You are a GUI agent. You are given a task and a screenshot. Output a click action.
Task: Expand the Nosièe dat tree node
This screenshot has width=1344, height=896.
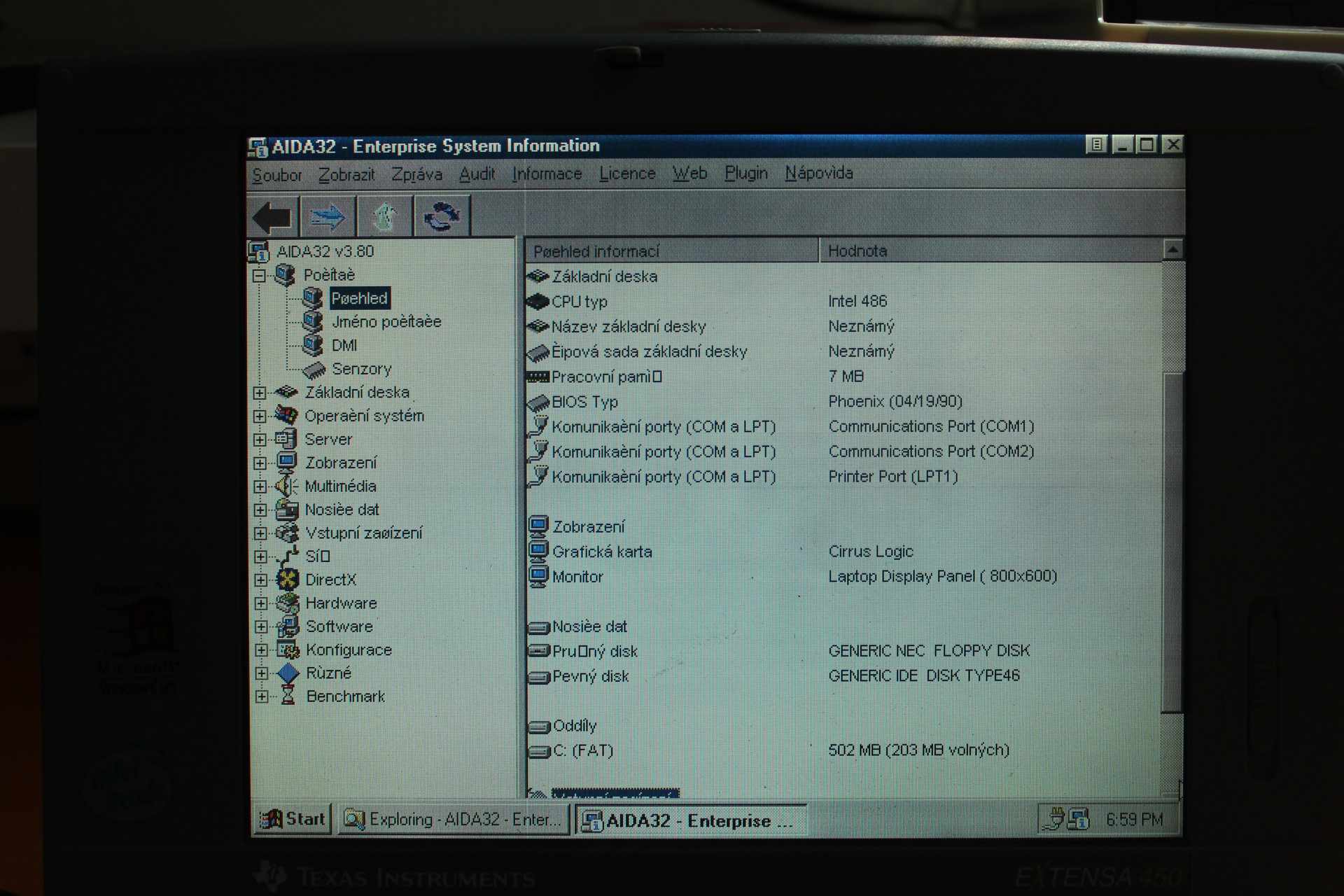click(260, 510)
